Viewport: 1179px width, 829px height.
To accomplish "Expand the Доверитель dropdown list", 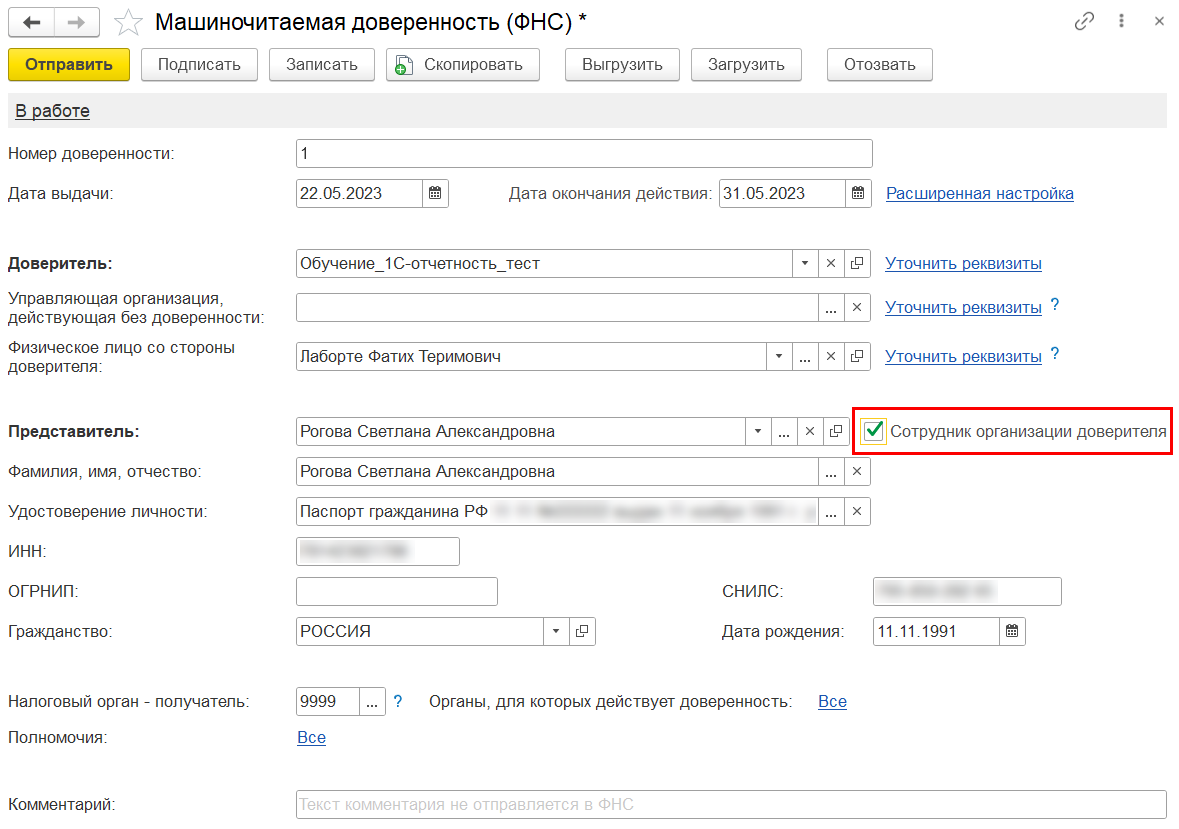I will (806, 263).
